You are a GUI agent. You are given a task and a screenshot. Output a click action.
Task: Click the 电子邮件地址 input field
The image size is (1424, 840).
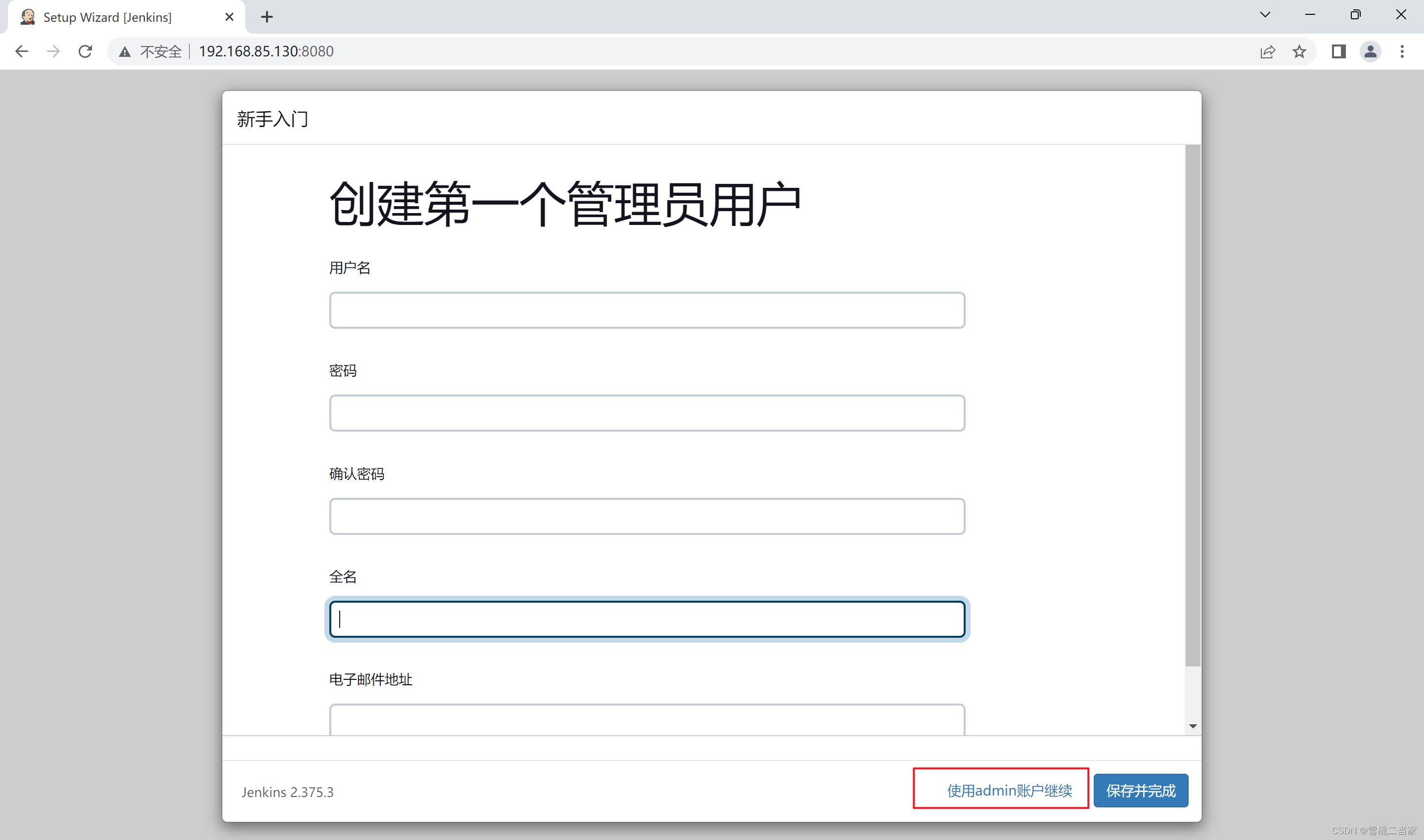pyautogui.click(x=647, y=719)
